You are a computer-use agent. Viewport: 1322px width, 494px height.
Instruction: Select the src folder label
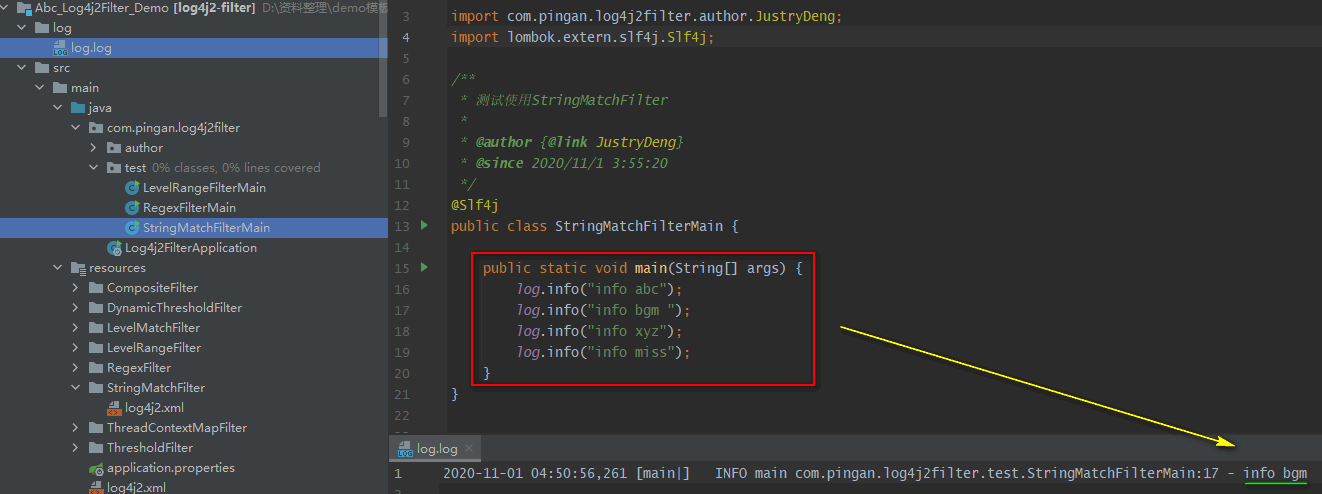point(62,68)
